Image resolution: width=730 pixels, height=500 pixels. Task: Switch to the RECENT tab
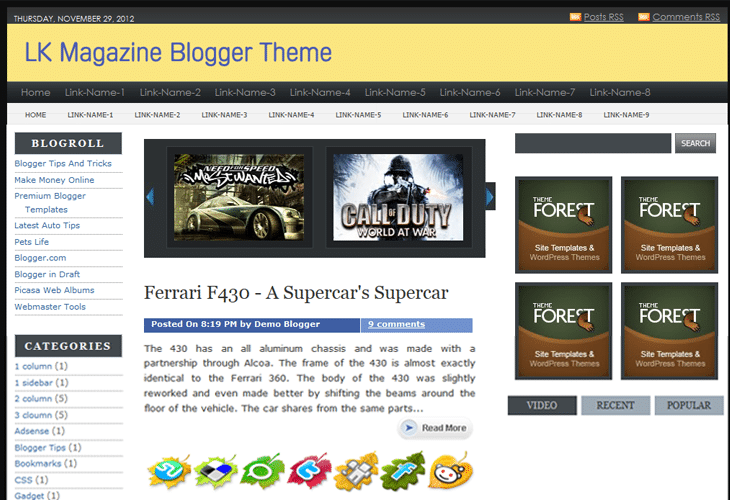pos(615,405)
